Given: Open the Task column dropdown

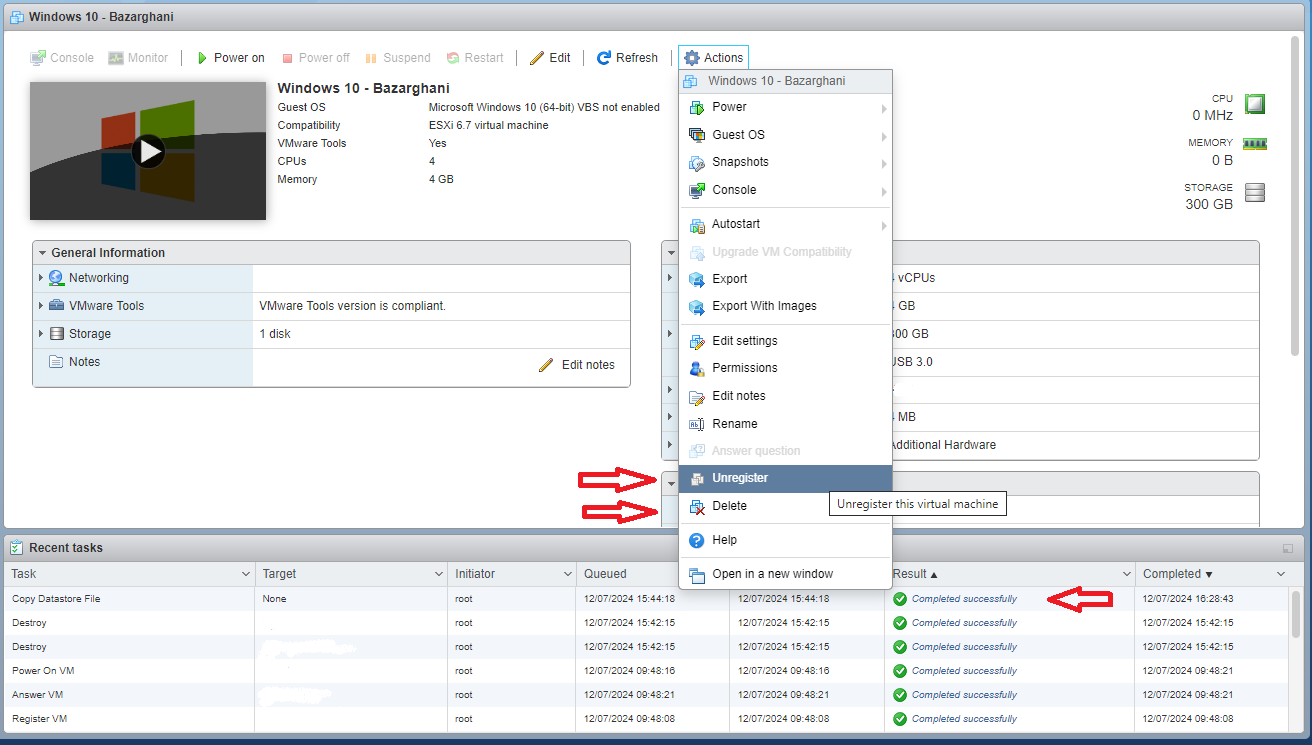Looking at the screenshot, I should click(x=246, y=574).
